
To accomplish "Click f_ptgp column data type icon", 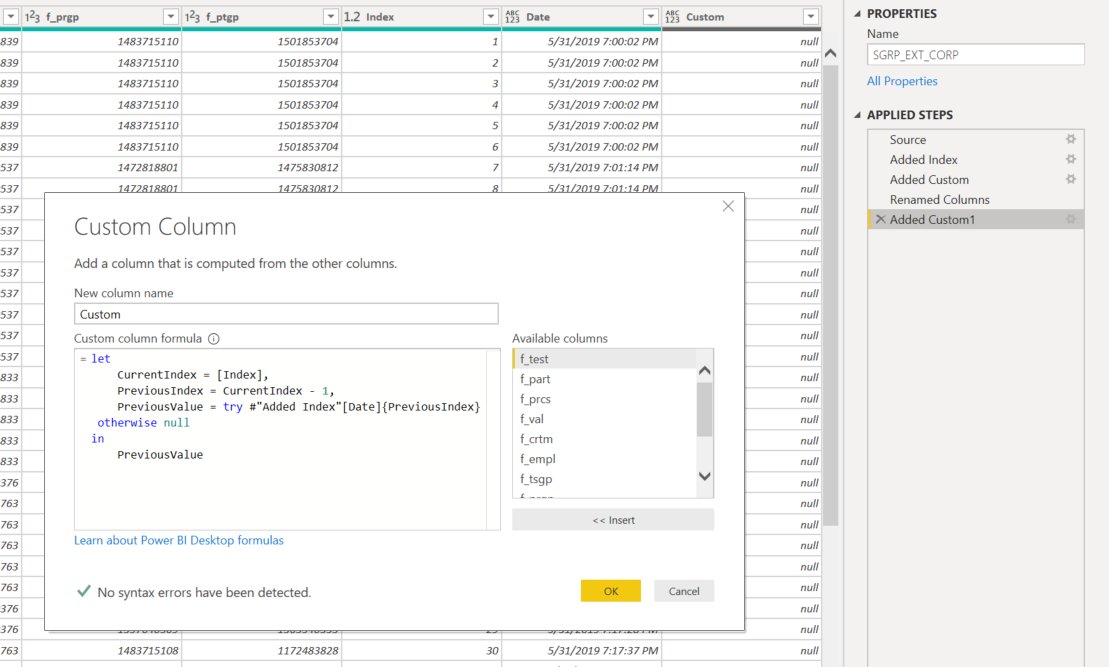I will 192,17.
